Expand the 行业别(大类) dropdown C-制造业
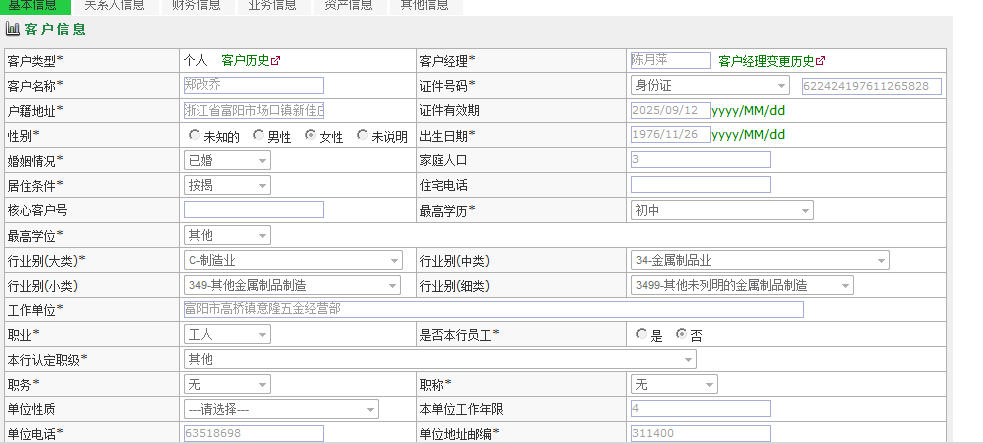This screenshot has height=444, width=983. coord(293,260)
